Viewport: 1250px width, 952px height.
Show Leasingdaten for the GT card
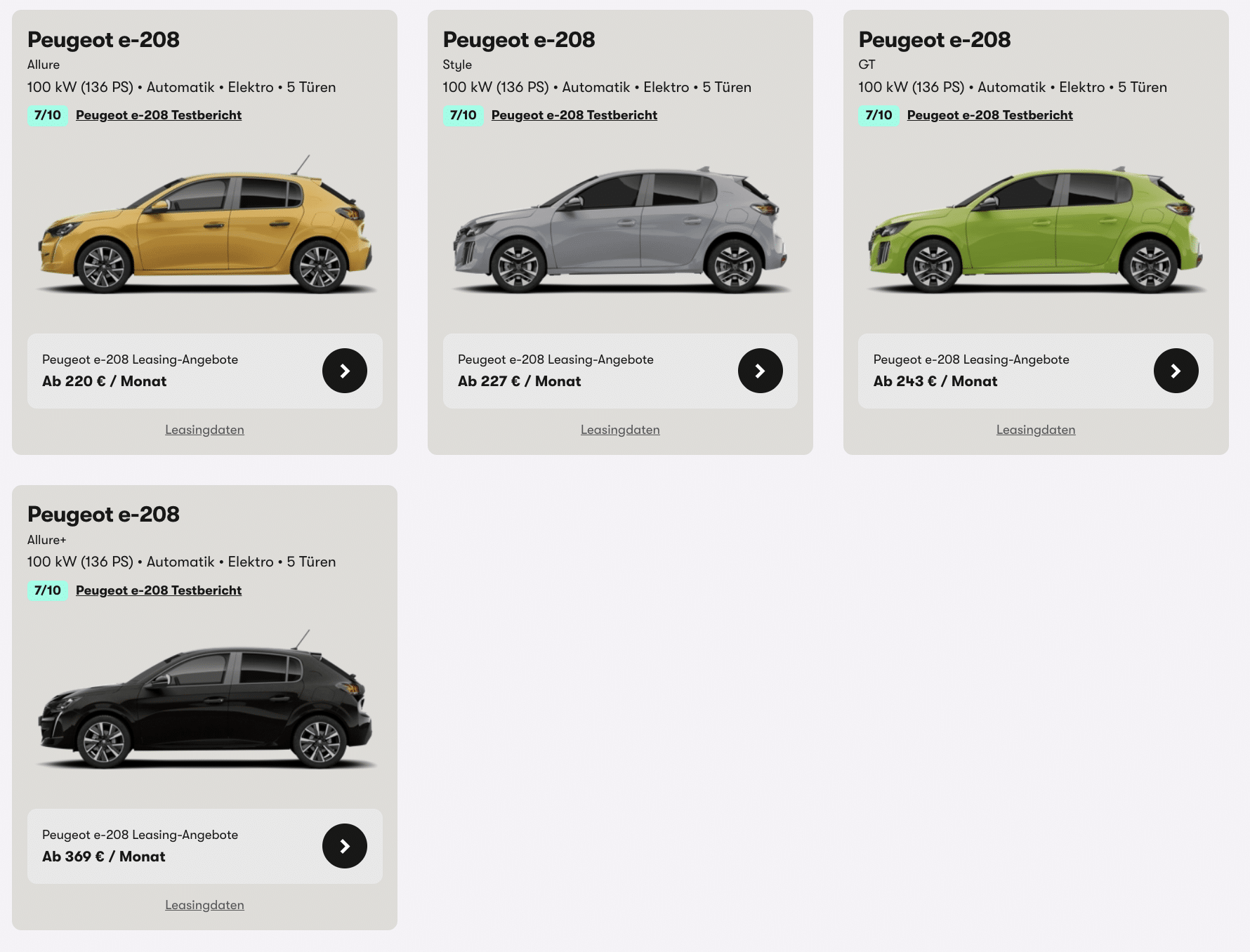(x=1036, y=430)
